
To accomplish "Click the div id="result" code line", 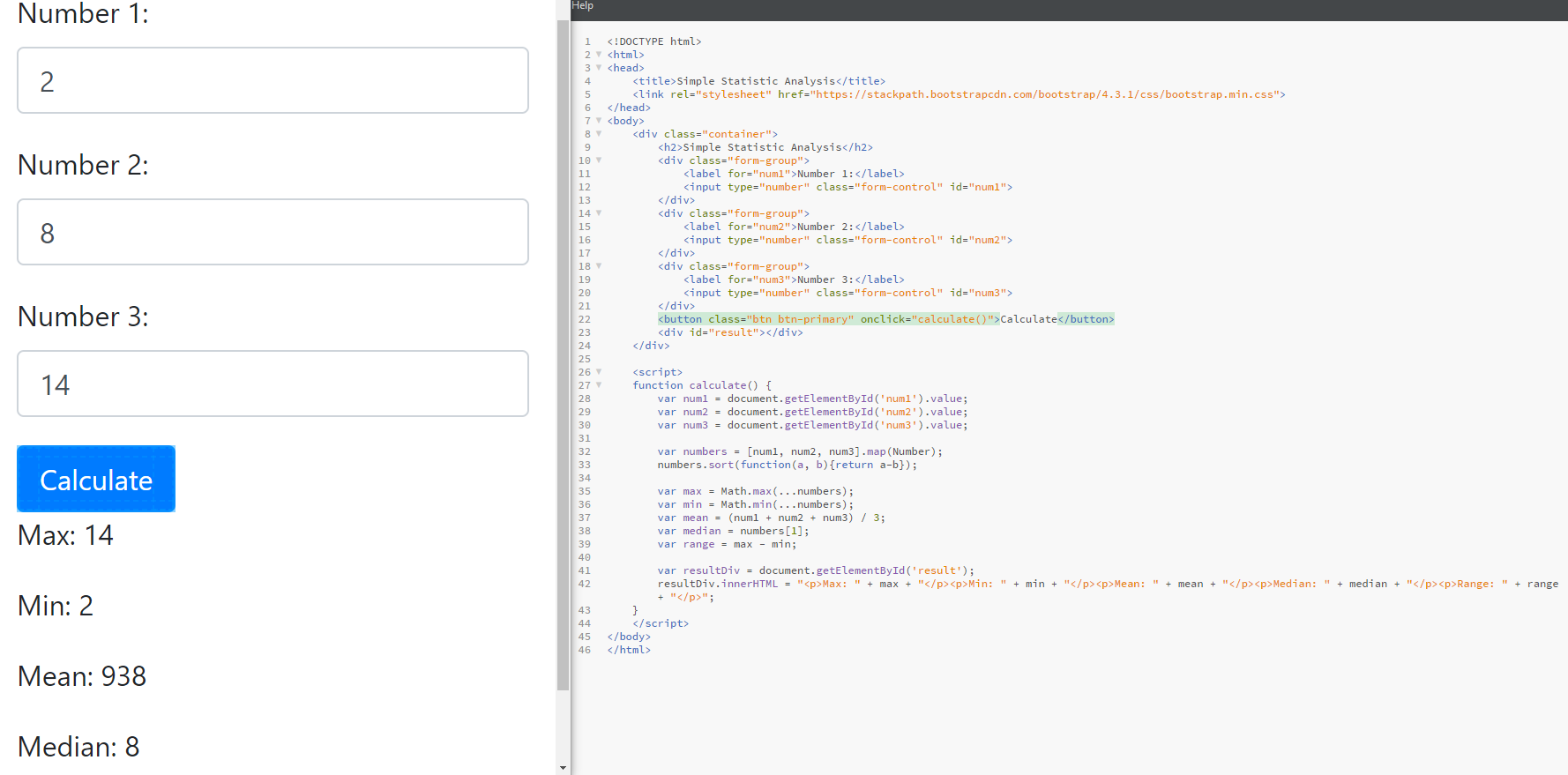I will [730, 332].
